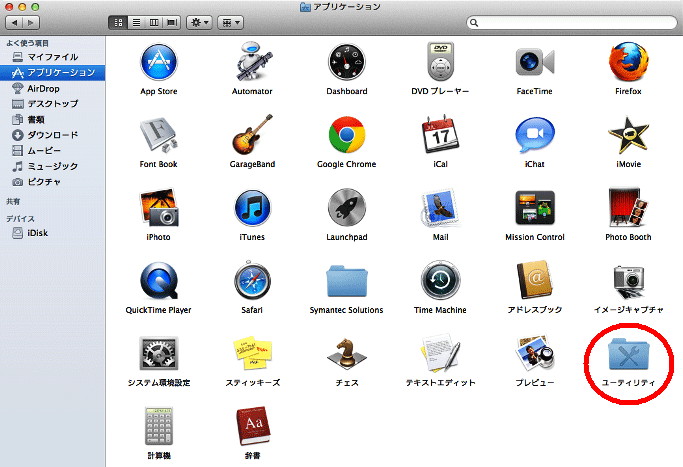Image resolution: width=683 pixels, height=467 pixels.
Task: Click the スティッキーズ sticky notes icon
Action: pyautogui.click(x=253, y=353)
